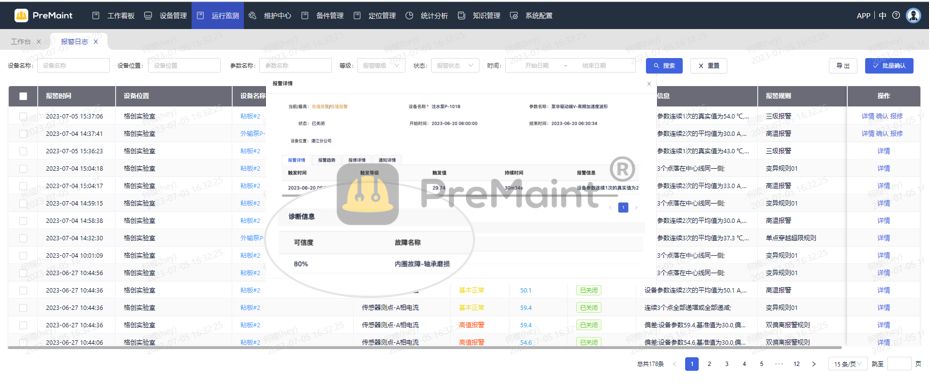This screenshot has width=930, height=385.
Task: Click the help question-mark icon in header
Action: point(896,15)
